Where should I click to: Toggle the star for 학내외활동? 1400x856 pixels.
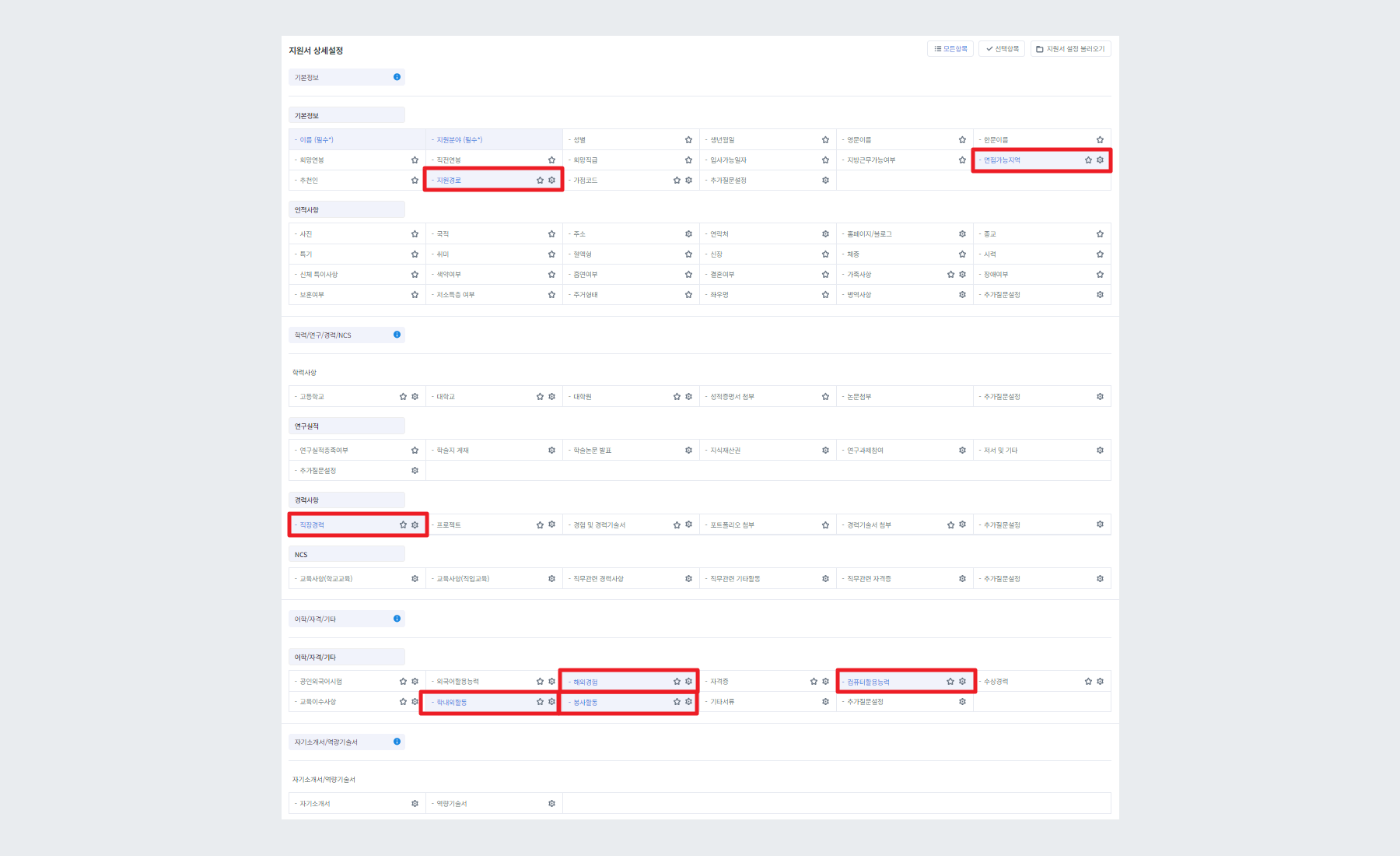540,702
